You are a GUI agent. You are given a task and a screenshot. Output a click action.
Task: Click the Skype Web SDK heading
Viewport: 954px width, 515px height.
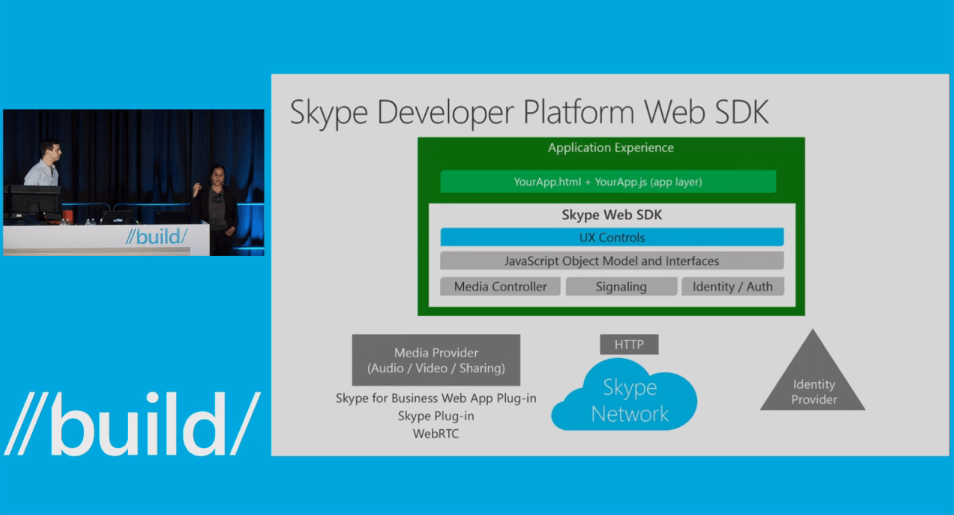tap(611, 215)
